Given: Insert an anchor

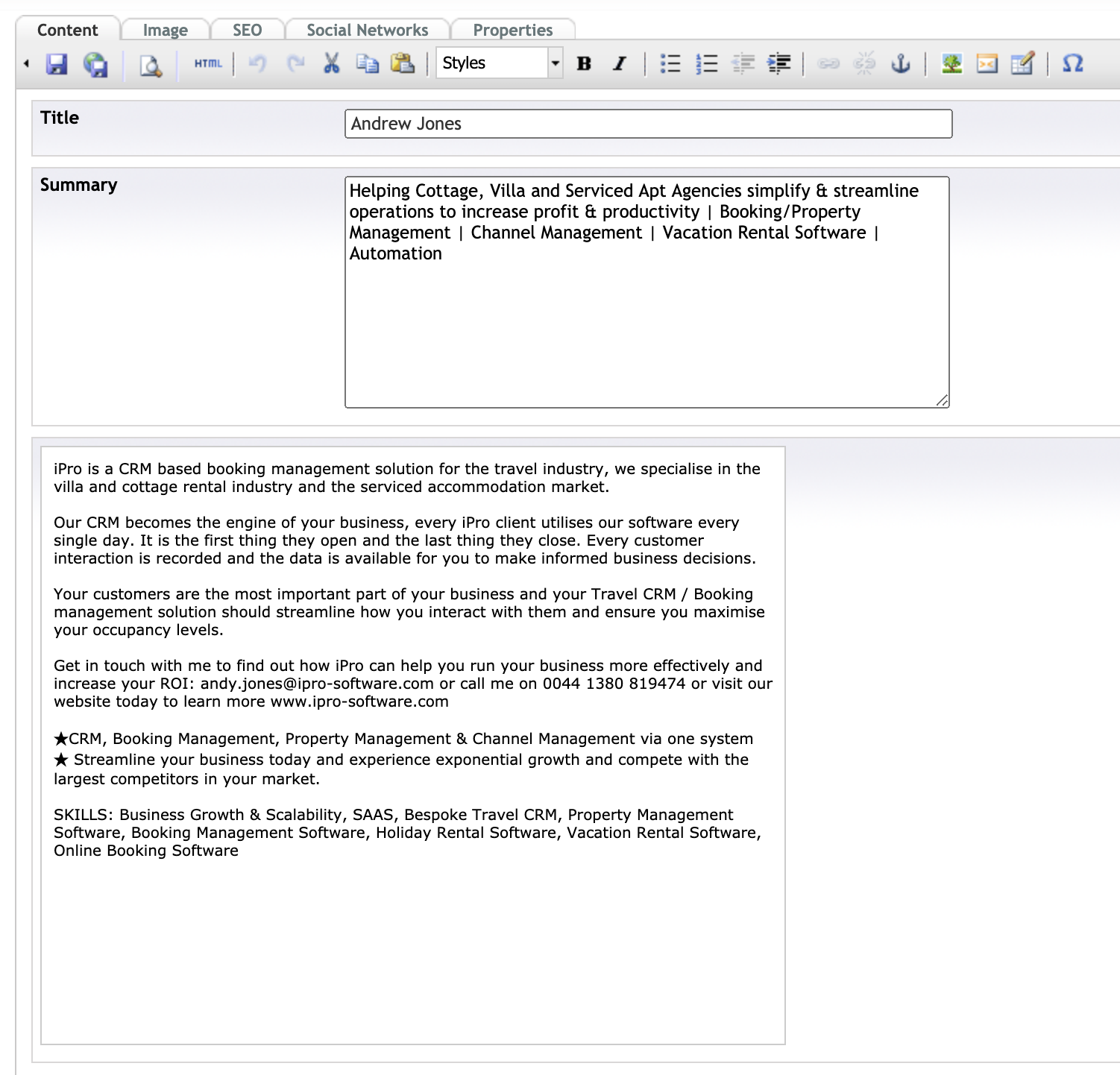Looking at the screenshot, I should (901, 63).
